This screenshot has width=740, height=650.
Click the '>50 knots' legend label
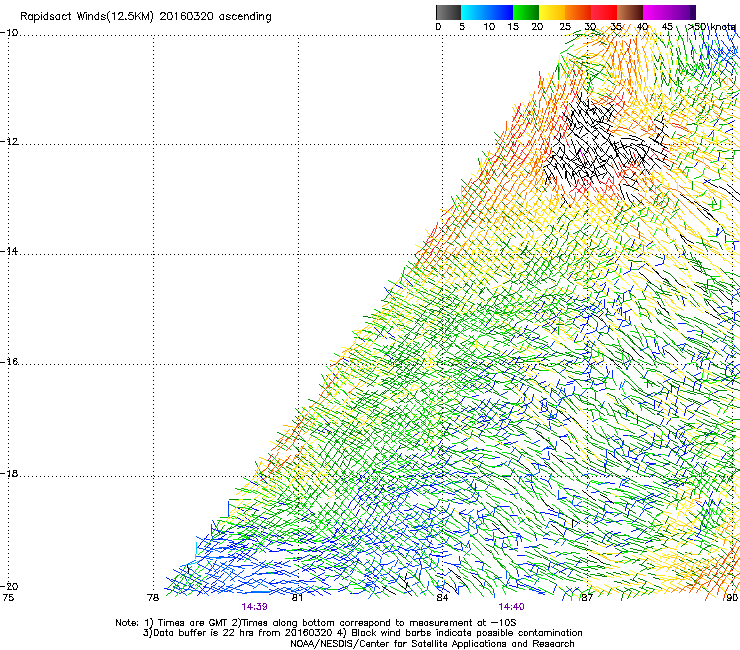(x=711, y=27)
